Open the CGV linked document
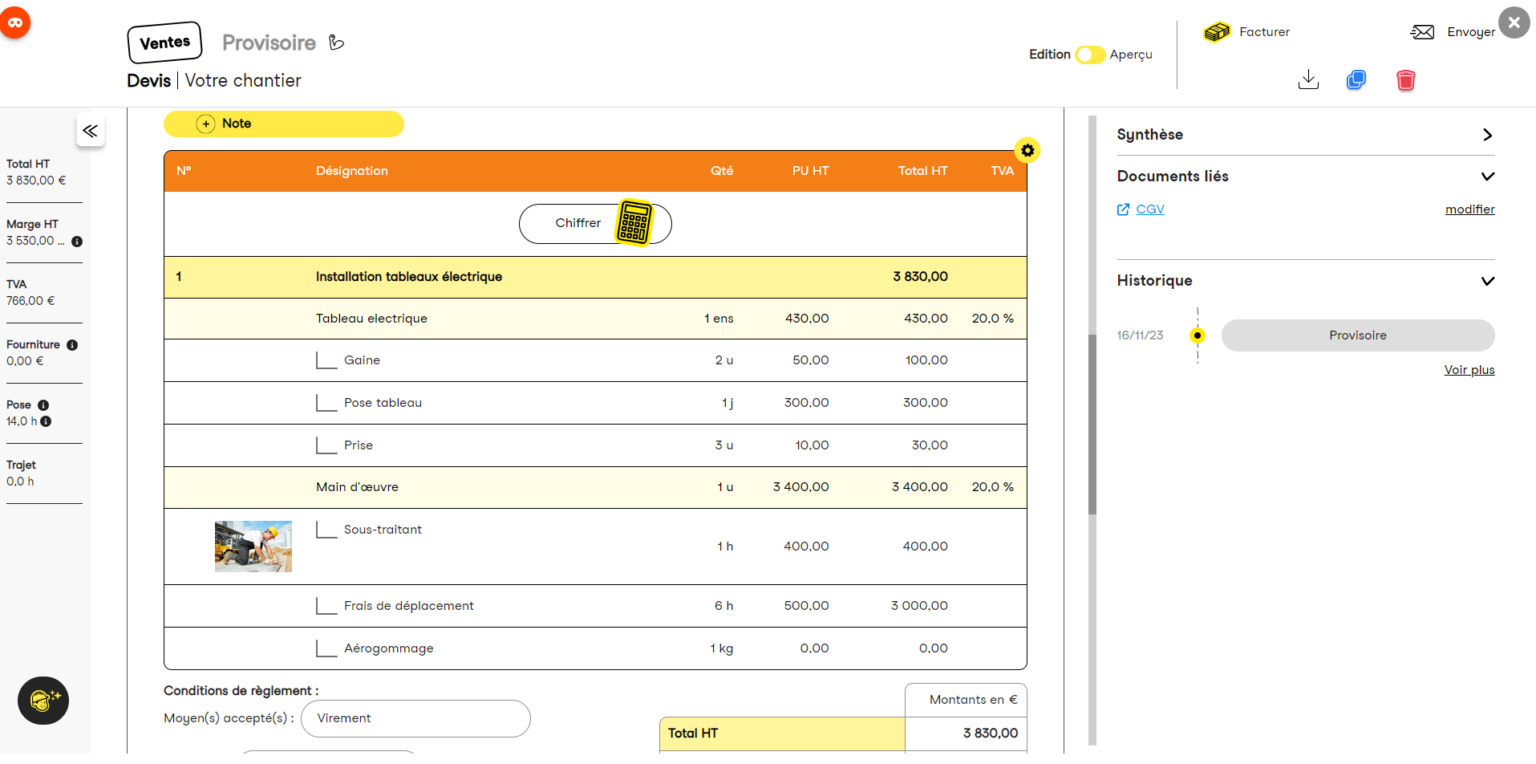Viewport: 1536px width, 764px height. coord(1150,209)
